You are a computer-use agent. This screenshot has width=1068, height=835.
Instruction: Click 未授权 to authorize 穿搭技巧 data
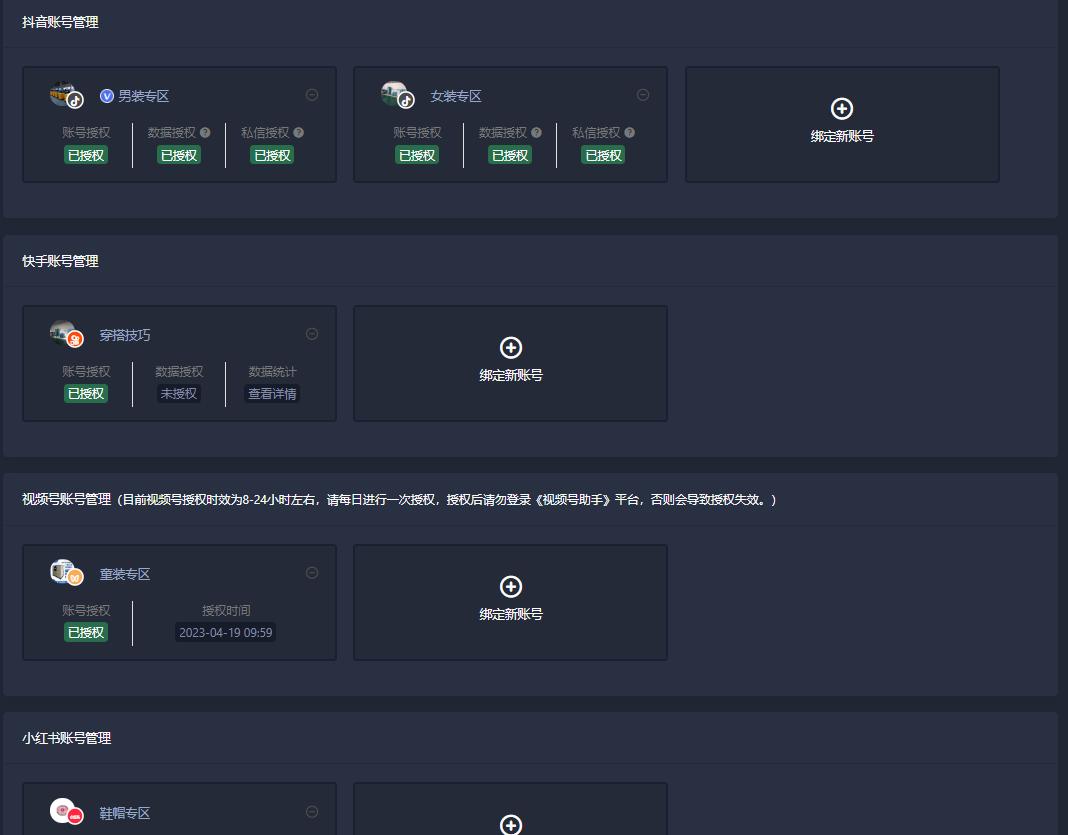178,393
